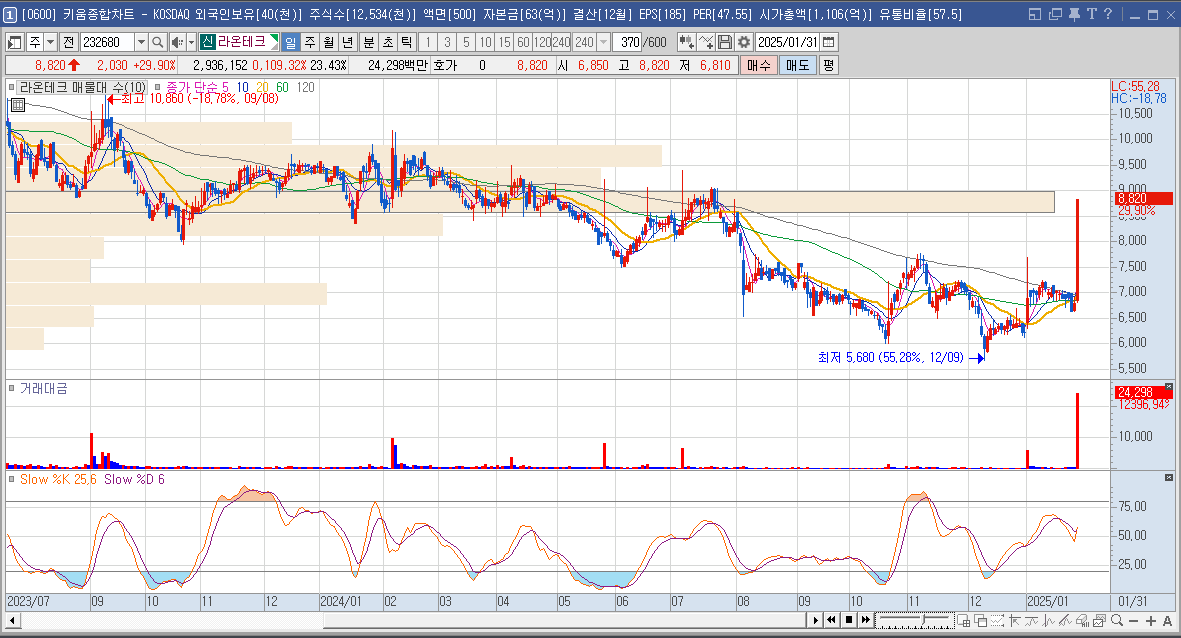
Task: Click the candle count field showing 370
Action: point(627,42)
